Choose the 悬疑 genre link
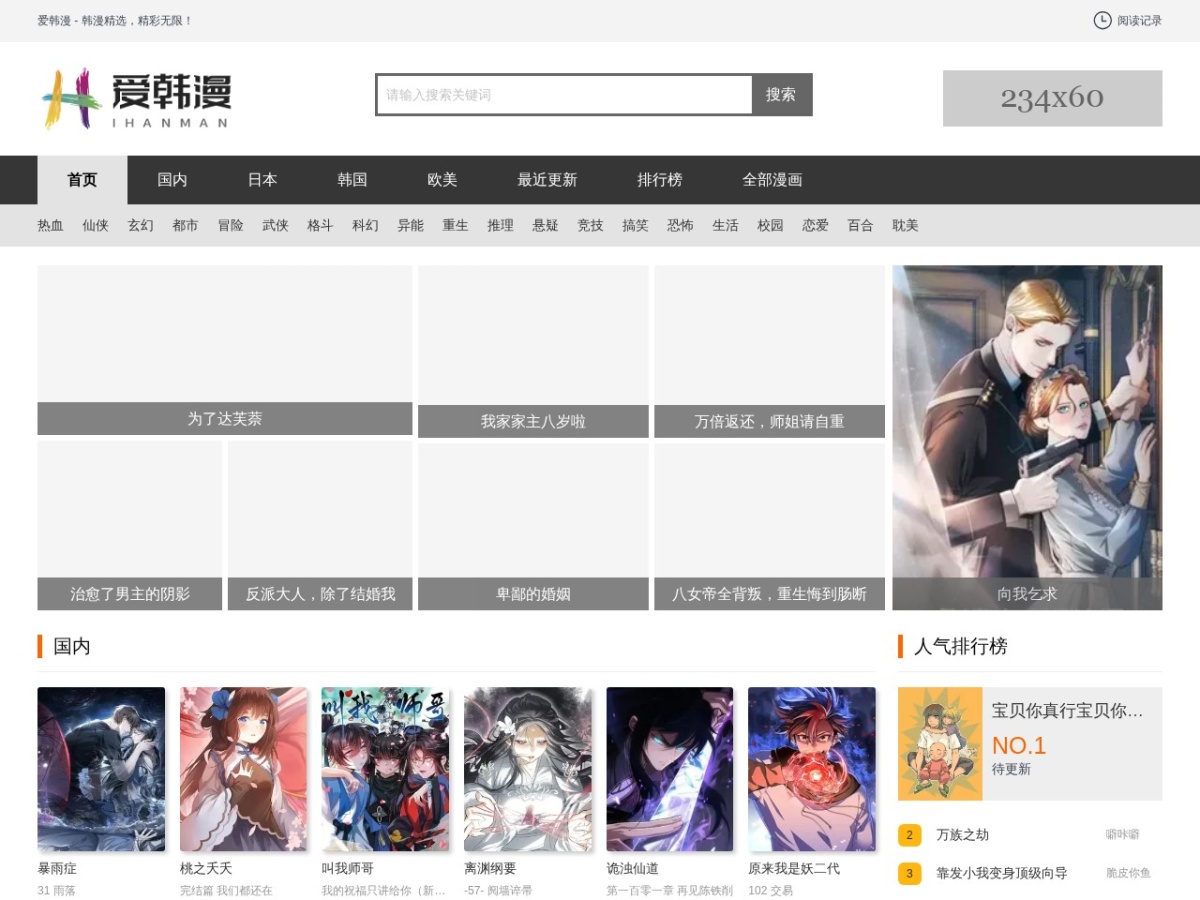The width and height of the screenshot is (1200, 900). [545, 226]
